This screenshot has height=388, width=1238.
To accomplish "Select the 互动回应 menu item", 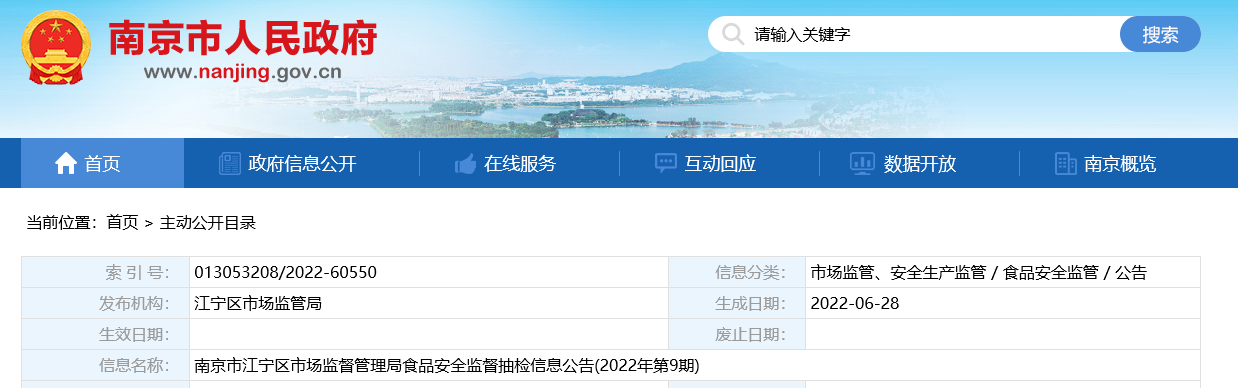I will (x=720, y=164).
